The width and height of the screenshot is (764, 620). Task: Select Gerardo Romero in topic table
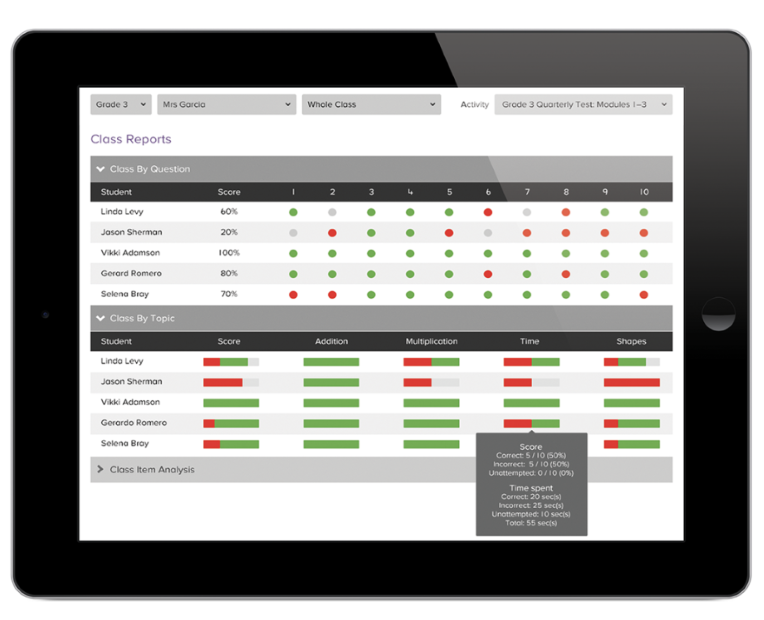[134, 423]
